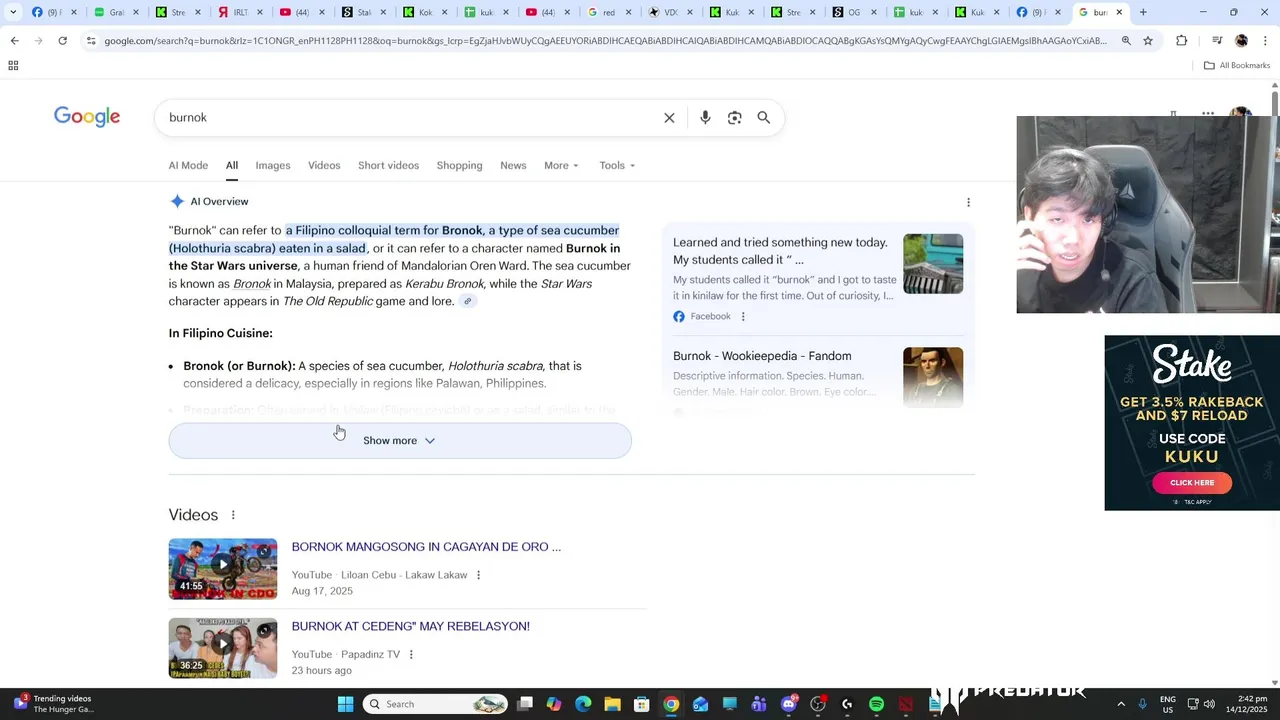Click the source link chip icon after lore
The image size is (1280, 720).
pyautogui.click(x=467, y=301)
